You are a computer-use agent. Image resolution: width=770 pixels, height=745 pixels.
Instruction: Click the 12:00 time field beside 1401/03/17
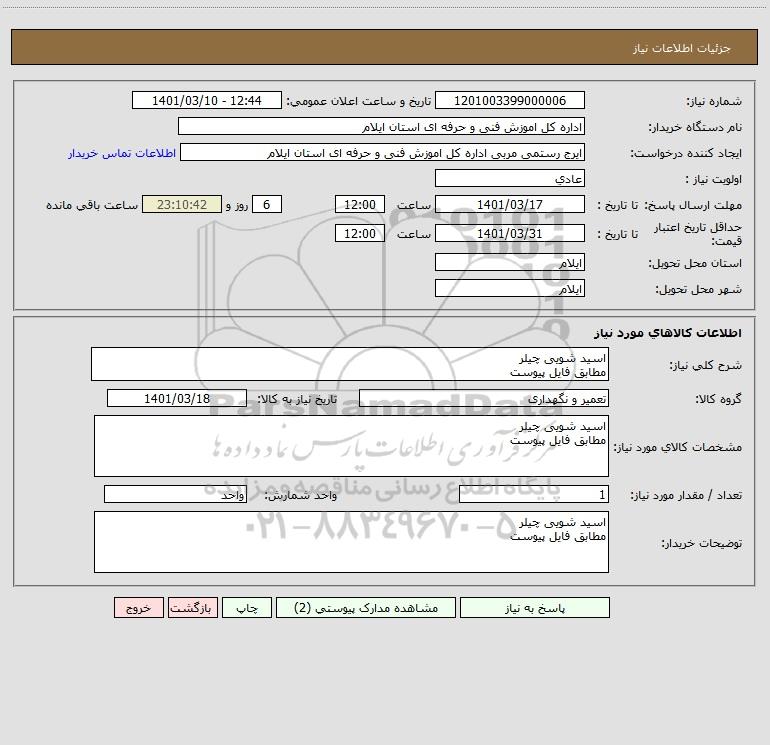359,204
